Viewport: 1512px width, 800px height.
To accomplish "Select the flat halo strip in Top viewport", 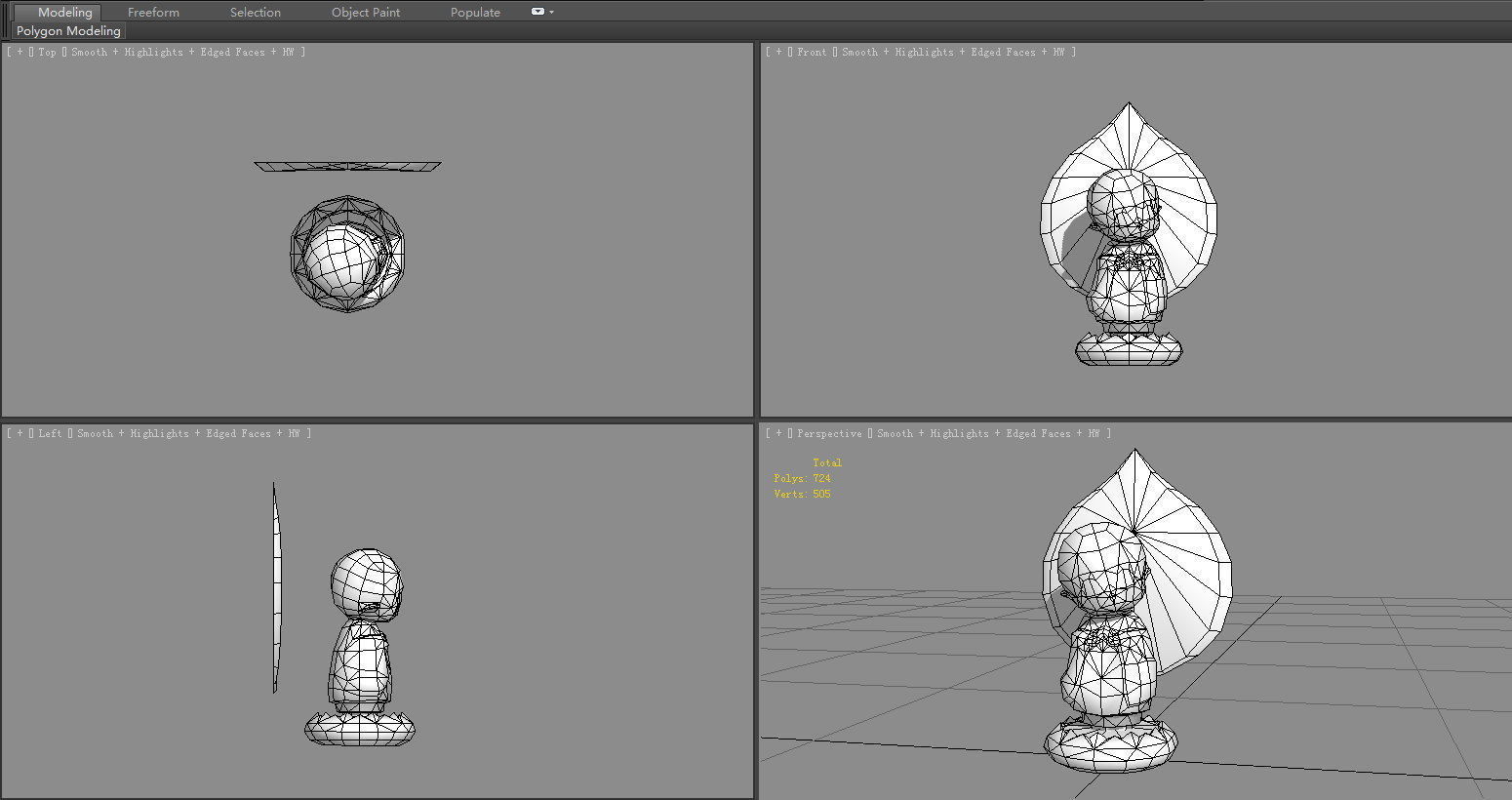I will (x=347, y=166).
